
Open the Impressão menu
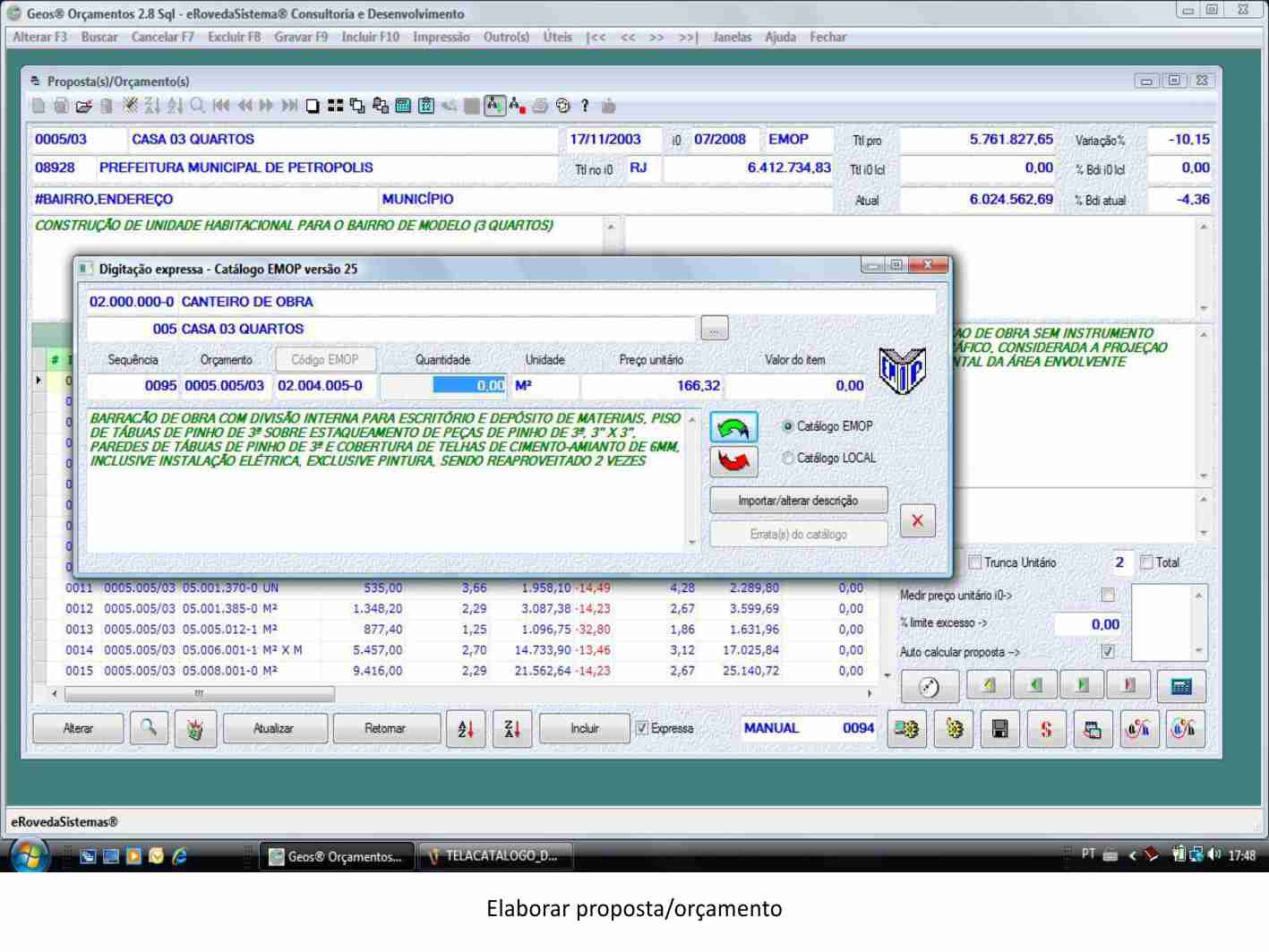tap(441, 37)
